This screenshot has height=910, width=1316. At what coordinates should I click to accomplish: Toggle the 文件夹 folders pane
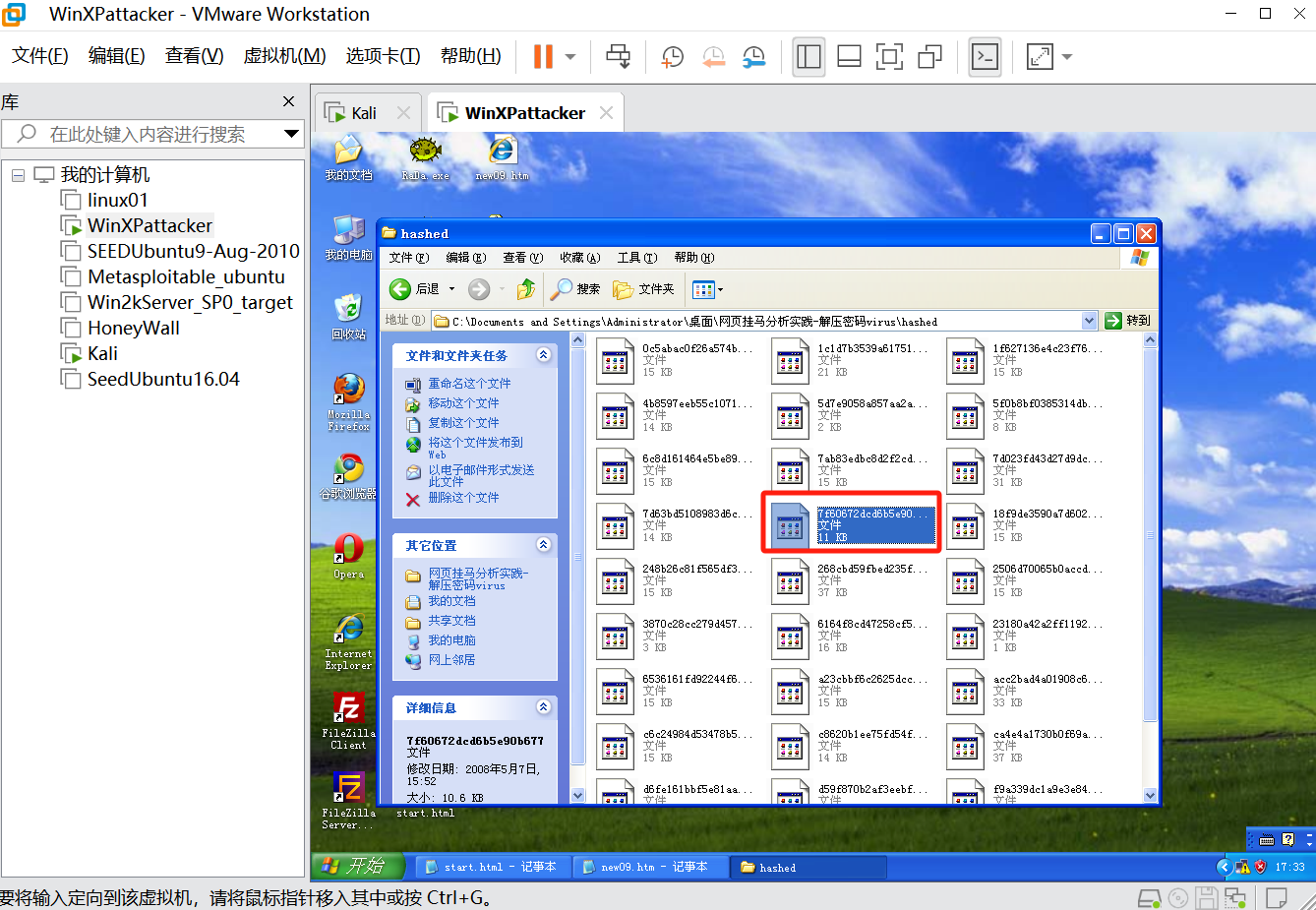[643, 289]
